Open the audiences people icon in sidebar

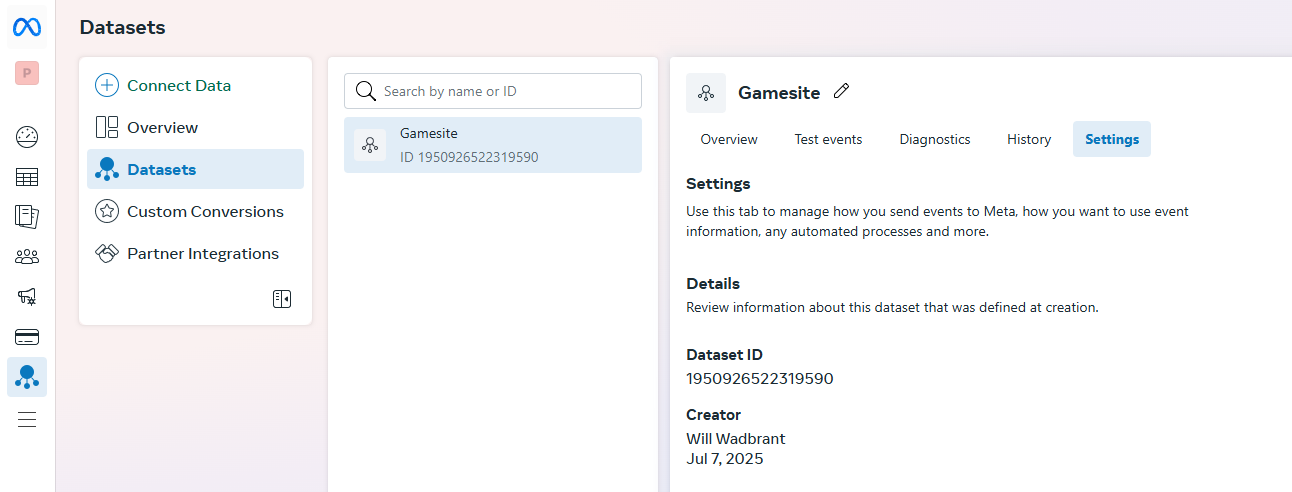(27, 257)
